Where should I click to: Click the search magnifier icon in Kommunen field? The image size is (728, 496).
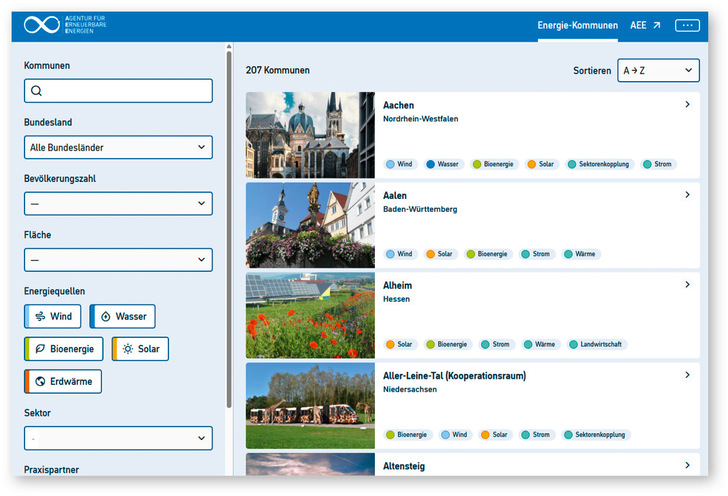coord(37,91)
